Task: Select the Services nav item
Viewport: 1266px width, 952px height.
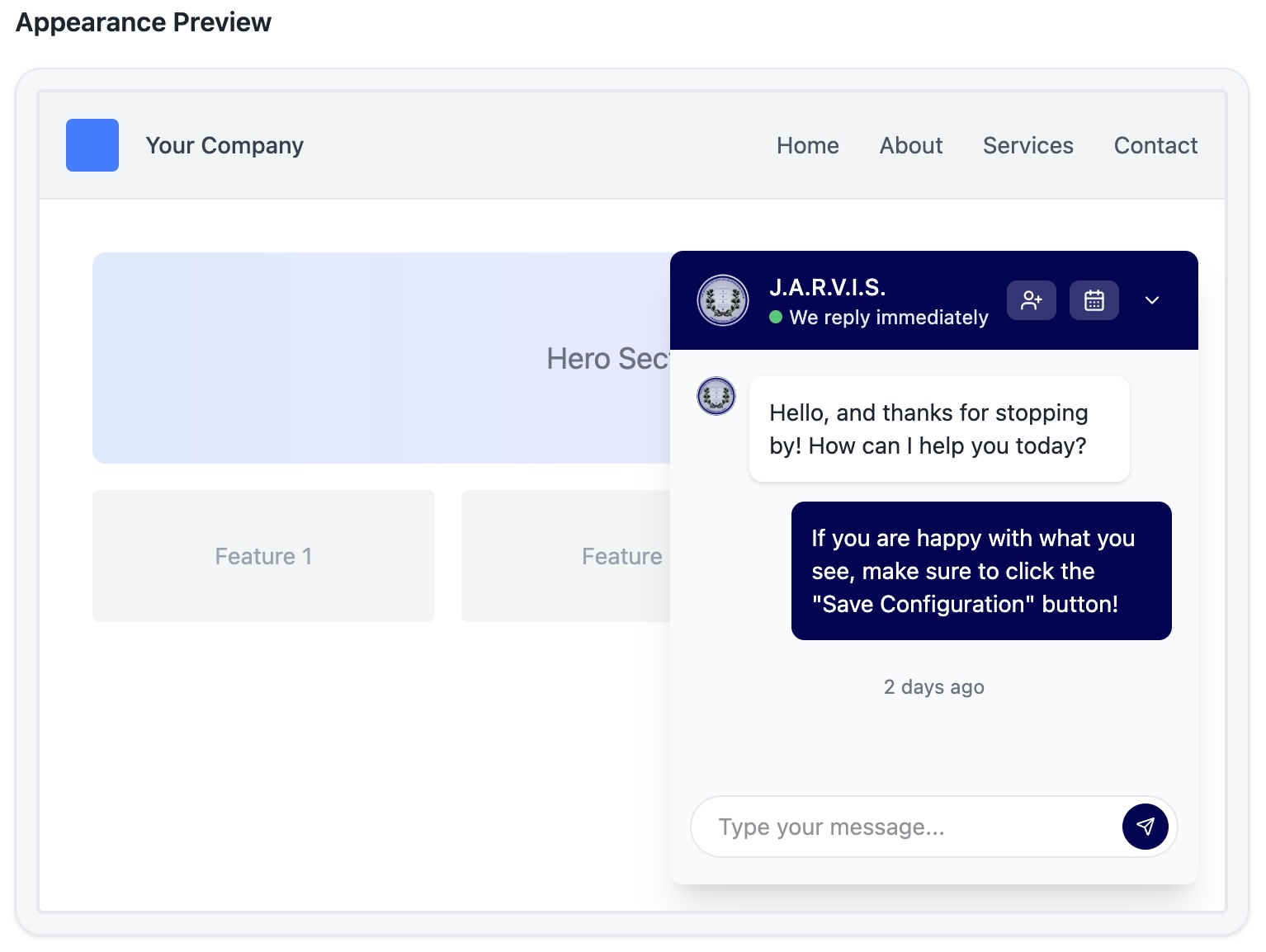Action: point(1028,145)
